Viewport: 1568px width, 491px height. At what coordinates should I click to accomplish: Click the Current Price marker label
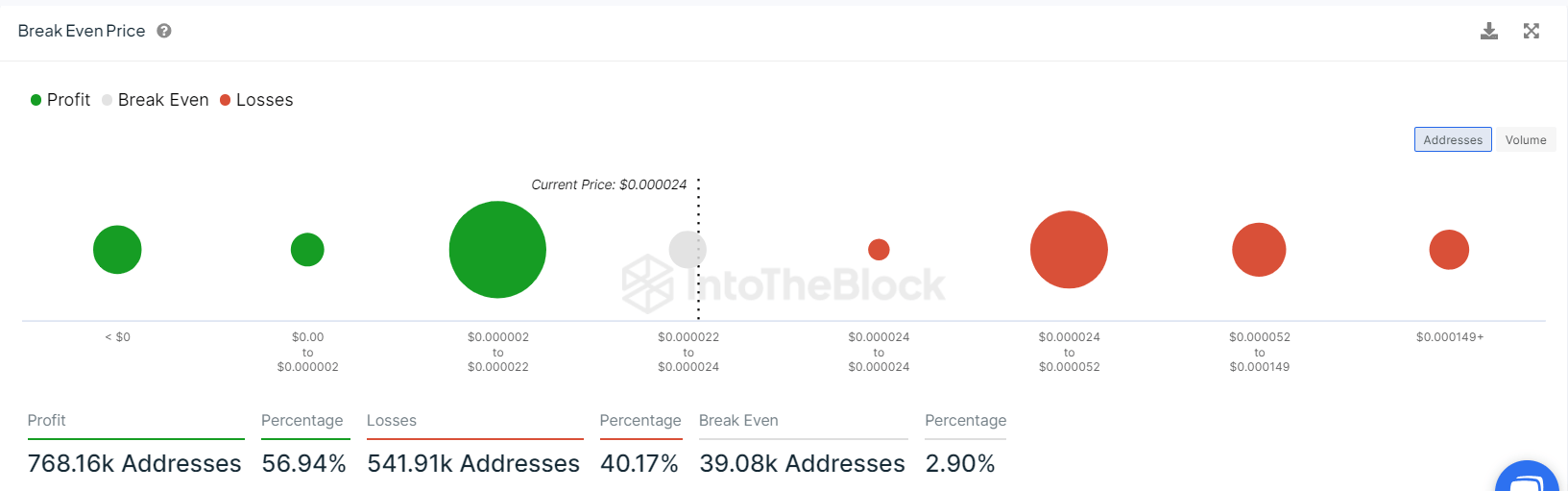(609, 184)
